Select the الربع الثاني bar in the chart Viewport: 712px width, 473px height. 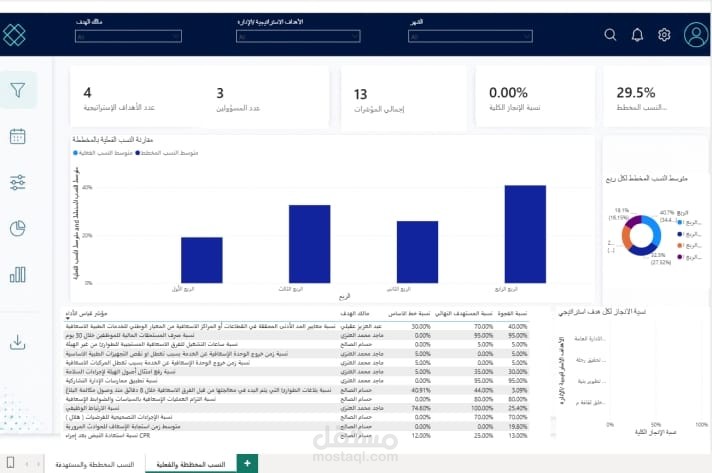pyautogui.click(x=417, y=252)
